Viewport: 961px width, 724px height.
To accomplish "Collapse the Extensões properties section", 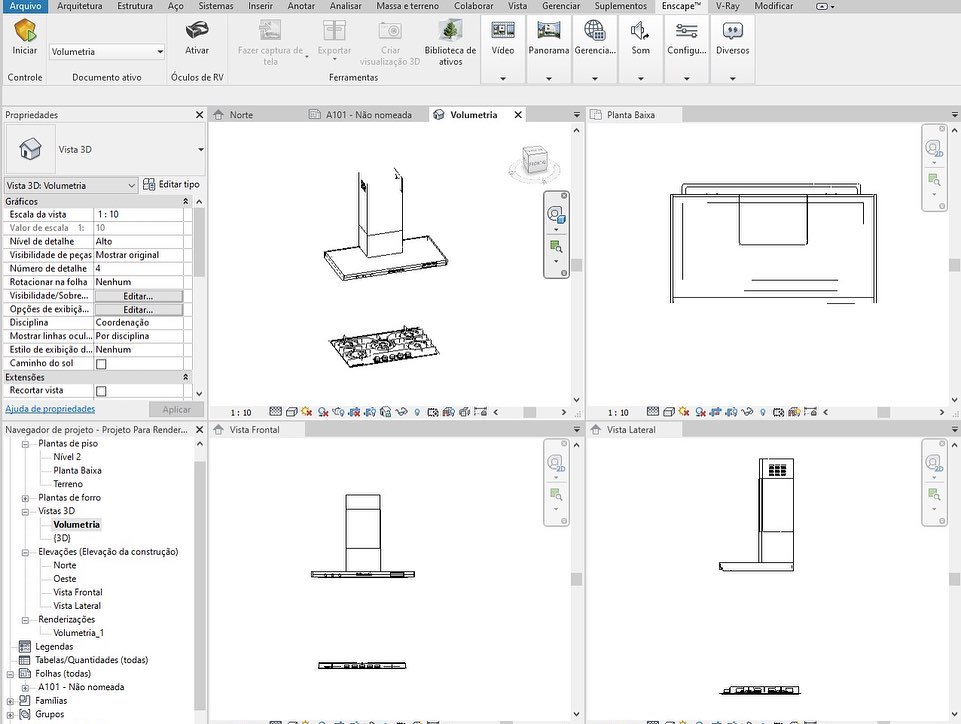I will tap(185, 377).
